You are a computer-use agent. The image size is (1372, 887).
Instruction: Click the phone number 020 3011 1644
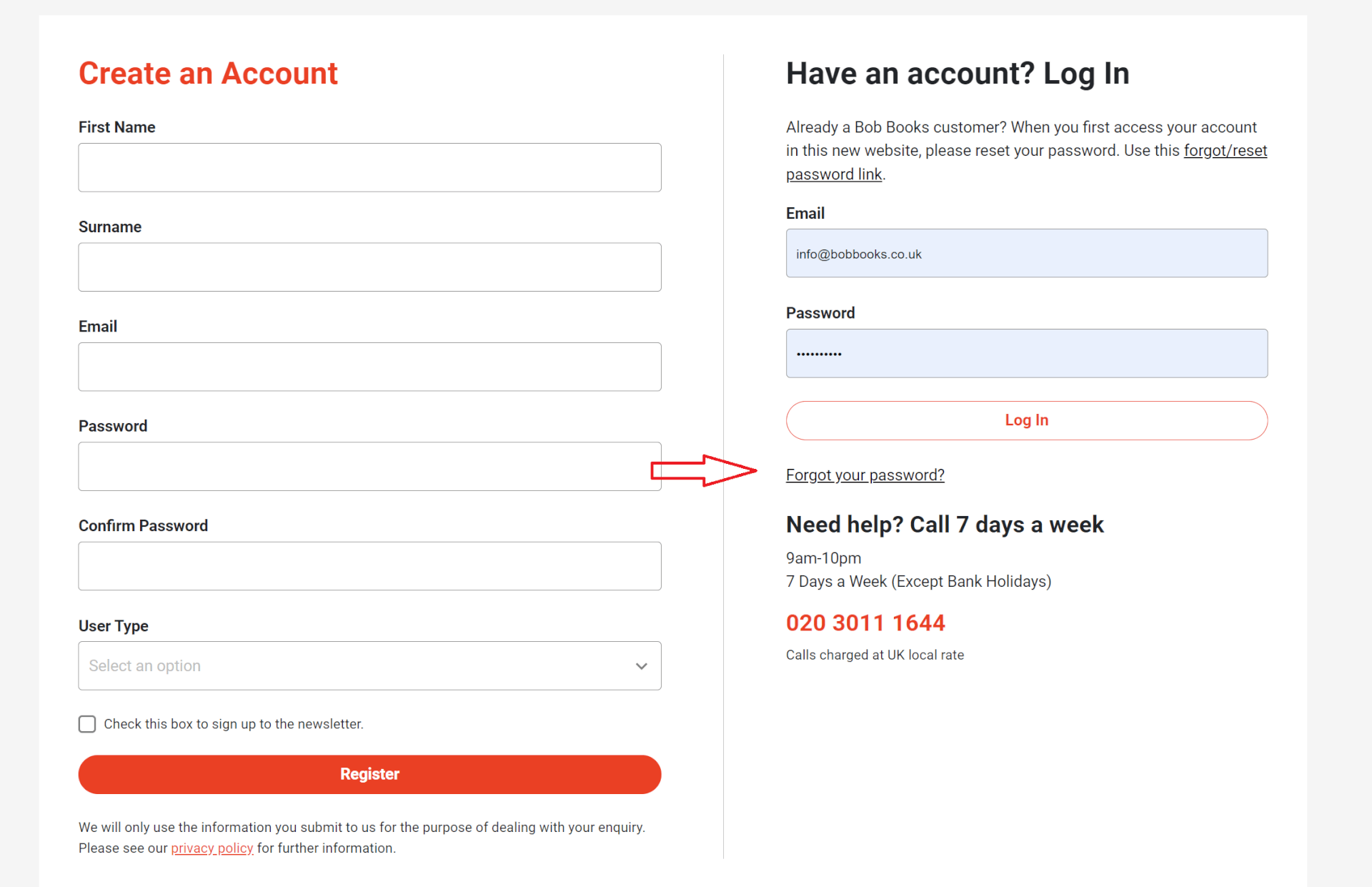tap(865, 623)
